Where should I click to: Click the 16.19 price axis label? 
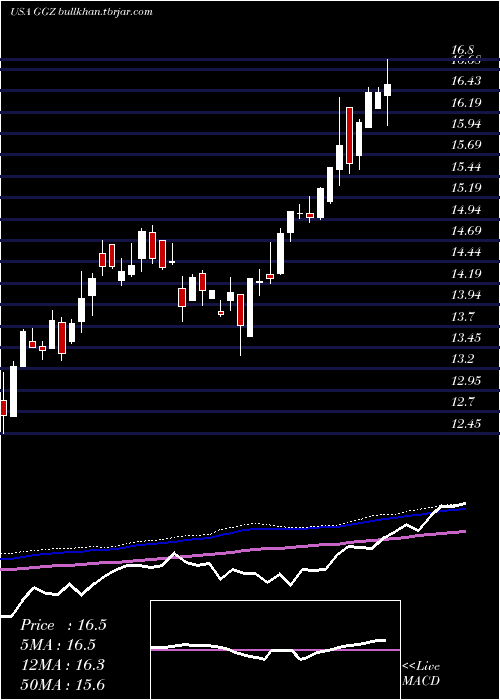466,103
